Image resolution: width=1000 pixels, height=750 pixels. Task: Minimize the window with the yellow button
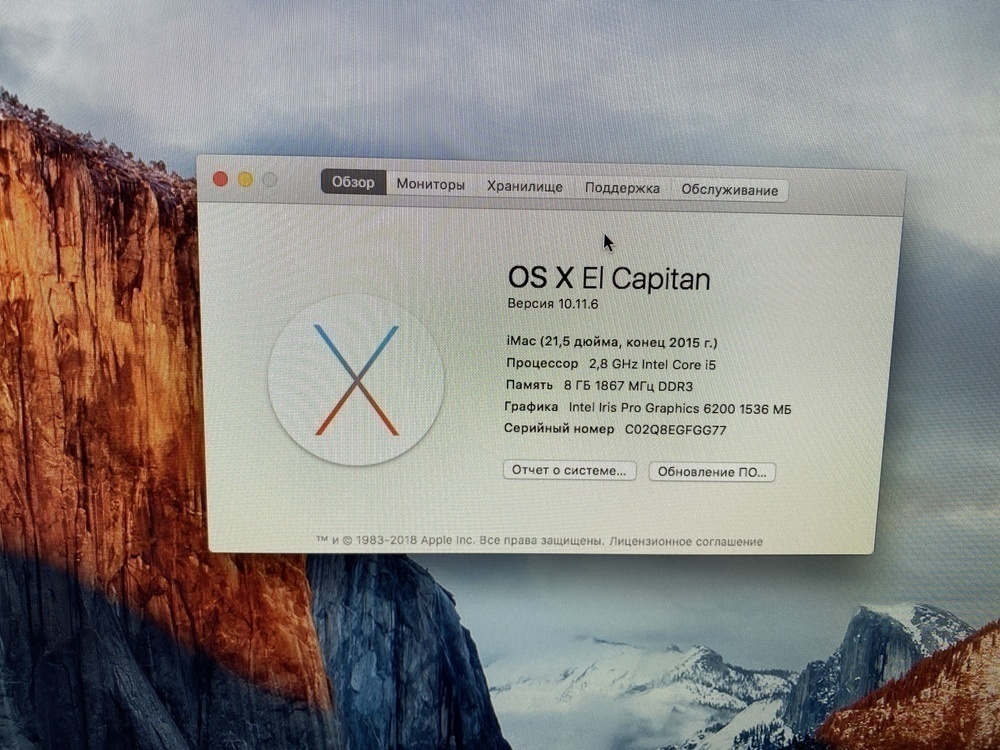(x=246, y=180)
